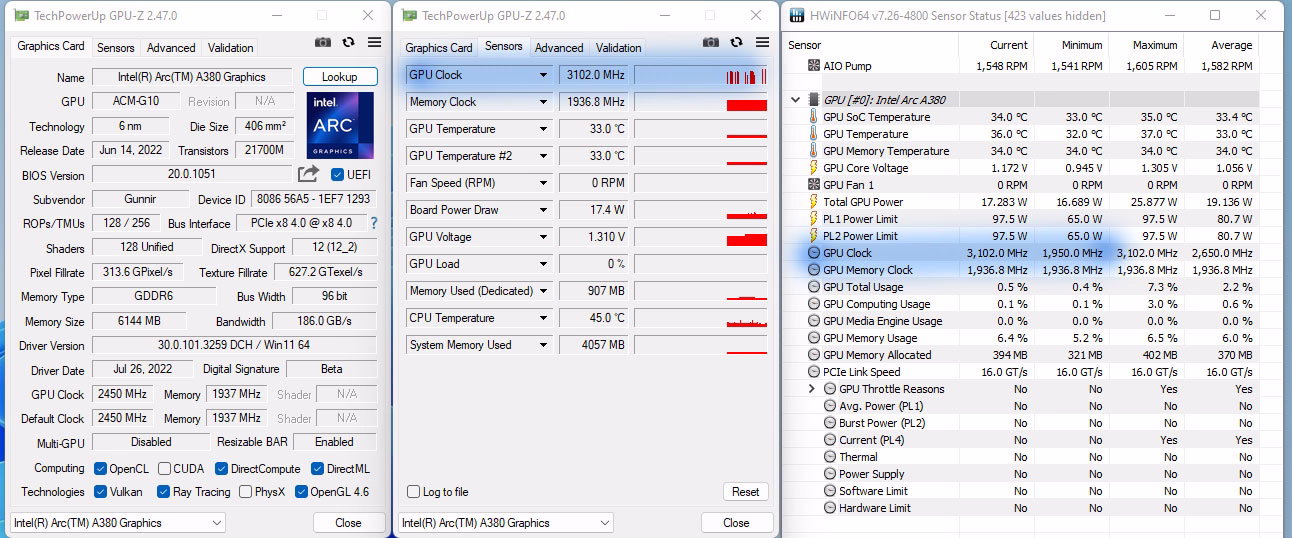Open GPU selector combo box in Graphics Card window
This screenshot has width=1292, height=538.
tap(118, 523)
